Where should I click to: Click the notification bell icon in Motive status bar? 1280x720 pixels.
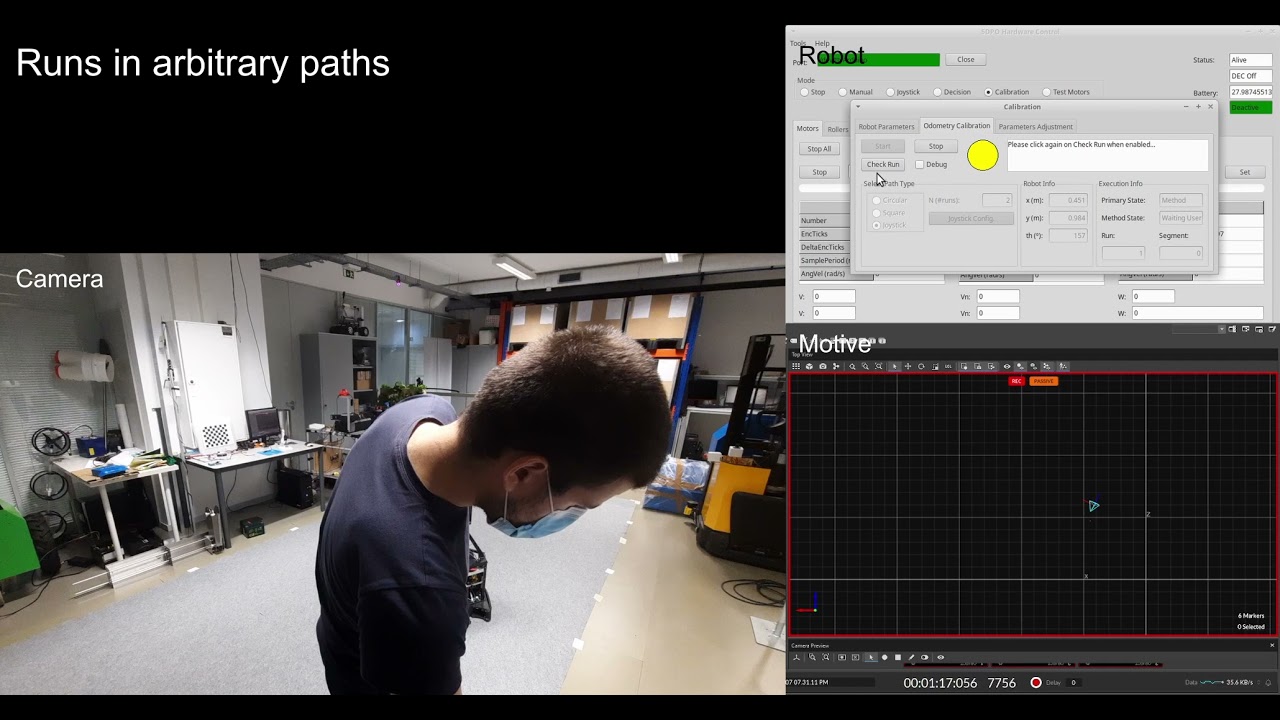pos(1268,682)
